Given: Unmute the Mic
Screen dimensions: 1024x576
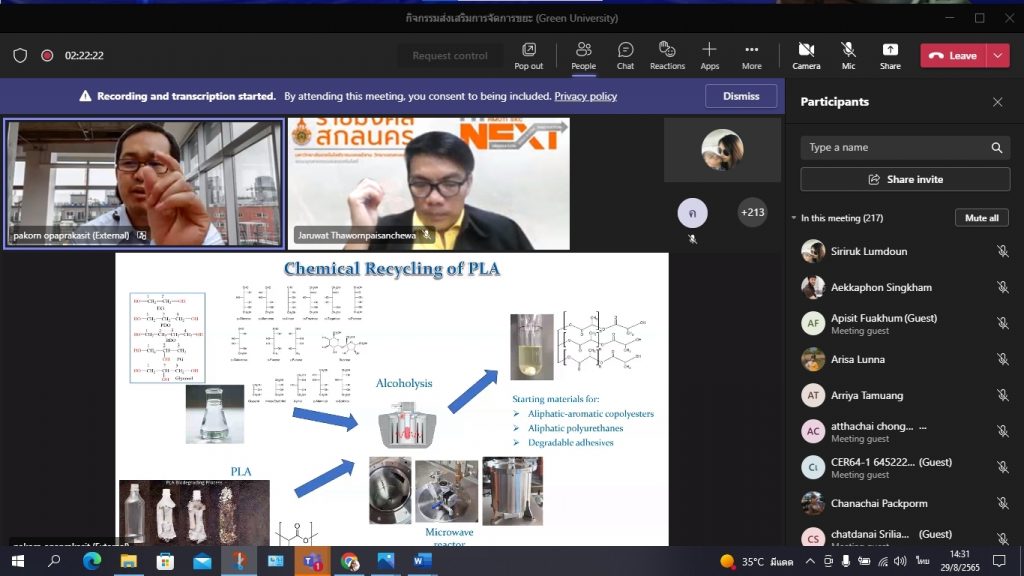Looking at the screenshot, I should 848,55.
